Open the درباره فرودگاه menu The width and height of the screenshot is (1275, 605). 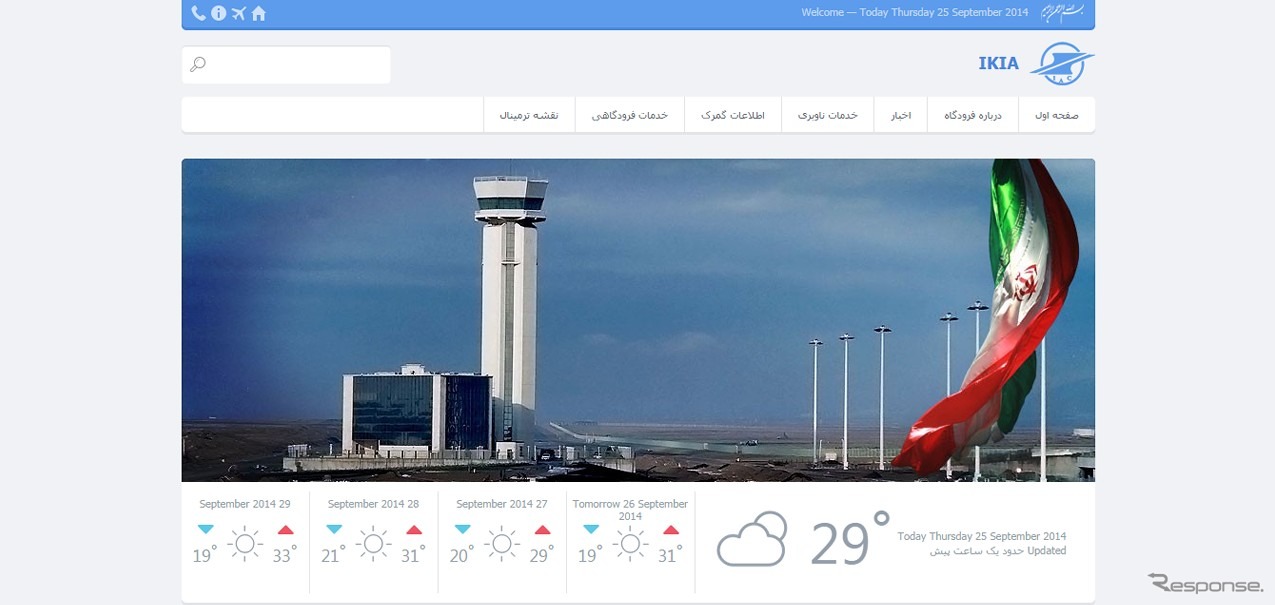(x=972, y=116)
